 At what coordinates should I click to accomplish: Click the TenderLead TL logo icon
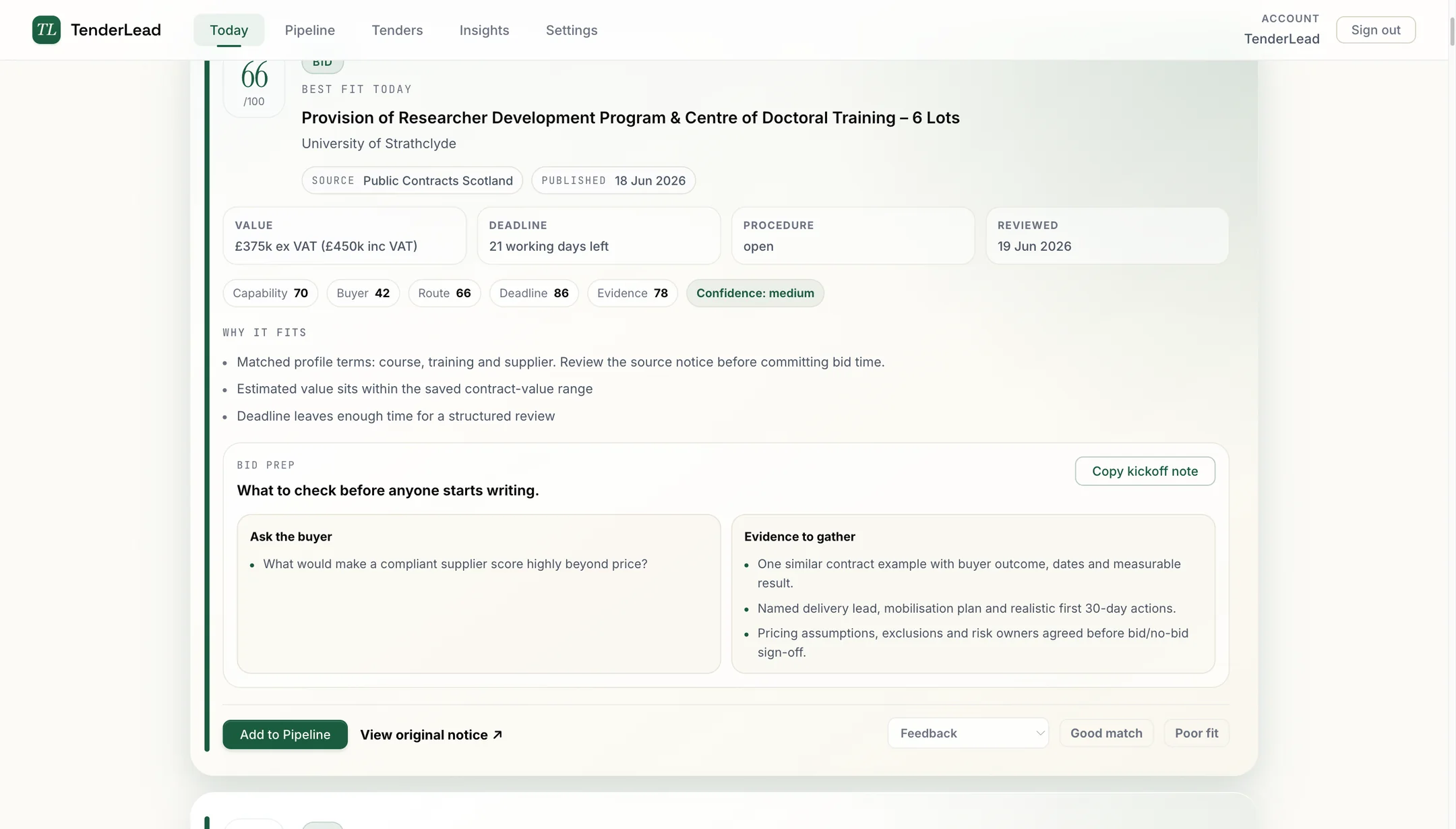(46, 30)
